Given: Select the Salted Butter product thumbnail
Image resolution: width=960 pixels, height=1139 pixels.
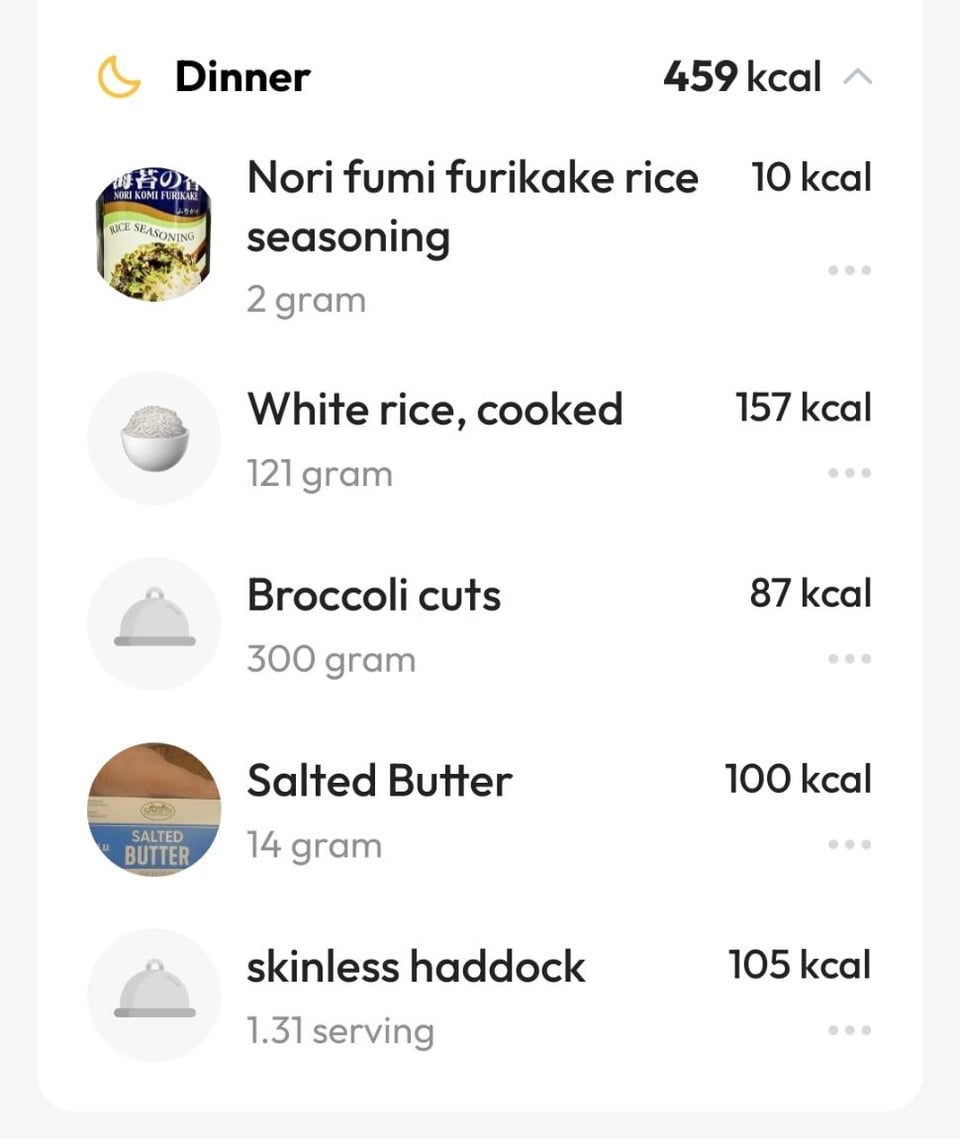Looking at the screenshot, I should pyautogui.click(x=154, y=809).
